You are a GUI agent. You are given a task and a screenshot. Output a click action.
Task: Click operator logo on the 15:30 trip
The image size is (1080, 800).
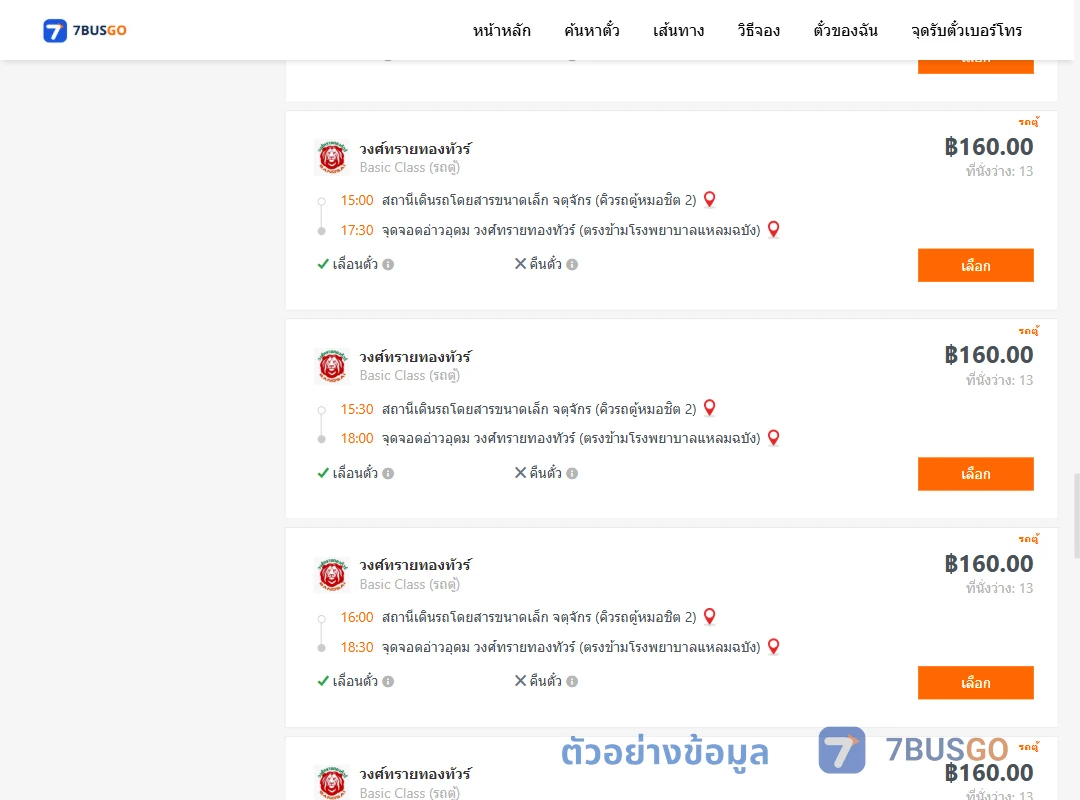click(x=332, y=366)
